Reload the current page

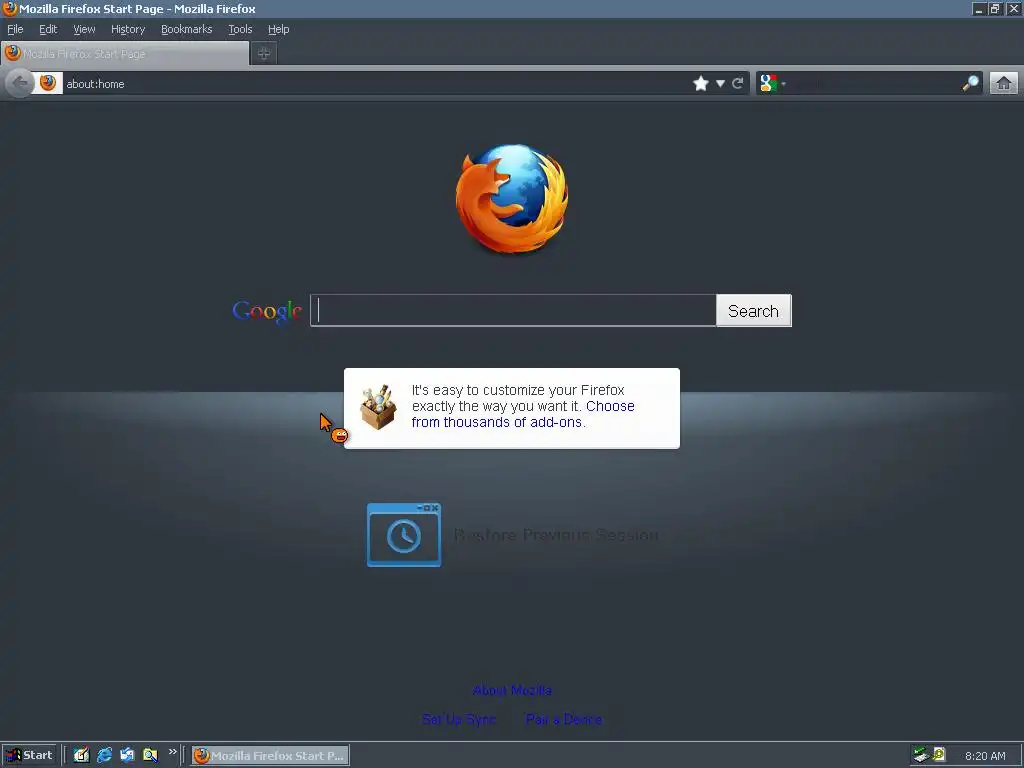pyautogui.click(x=738, y=84)
